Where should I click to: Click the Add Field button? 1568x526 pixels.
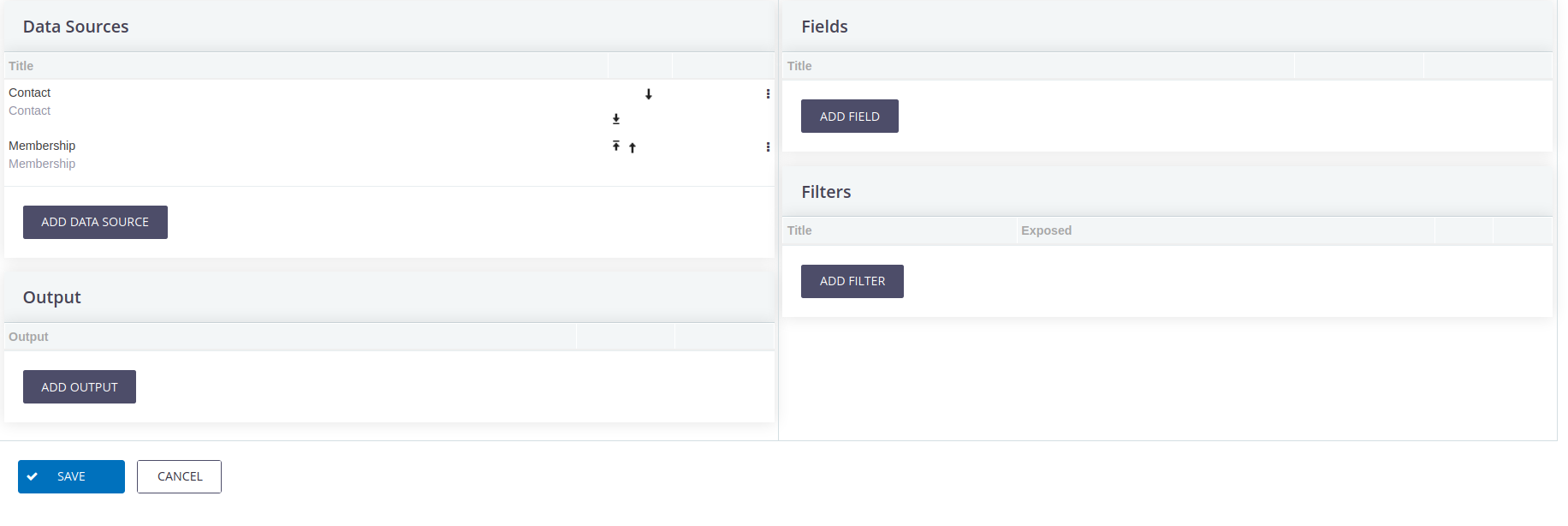tap(850, 117)
